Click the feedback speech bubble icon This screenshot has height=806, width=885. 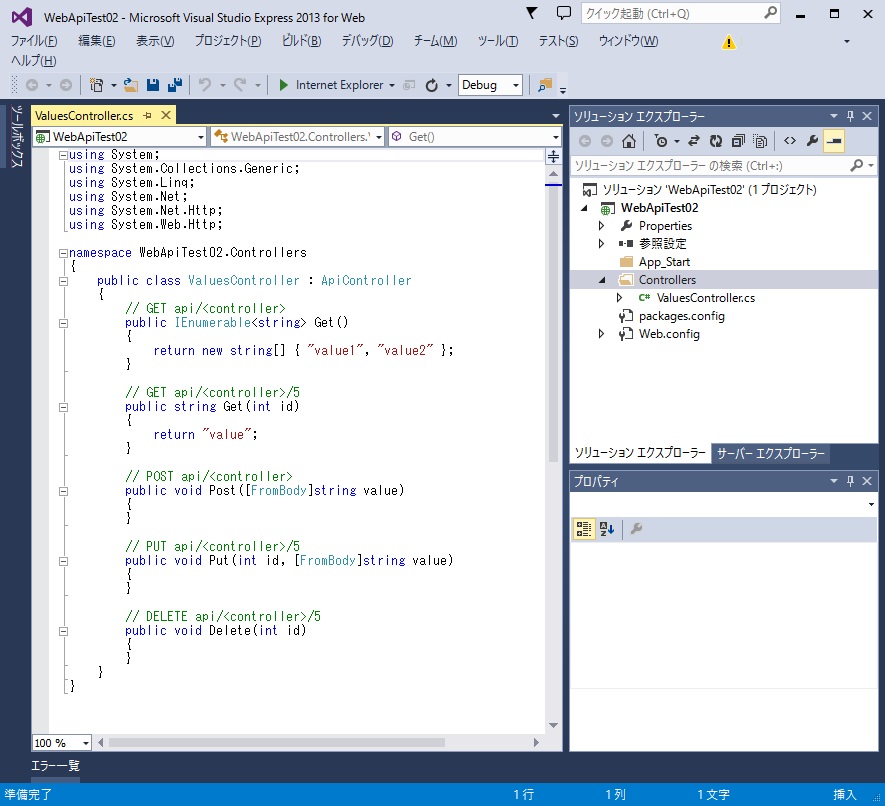tap(563, 13)
